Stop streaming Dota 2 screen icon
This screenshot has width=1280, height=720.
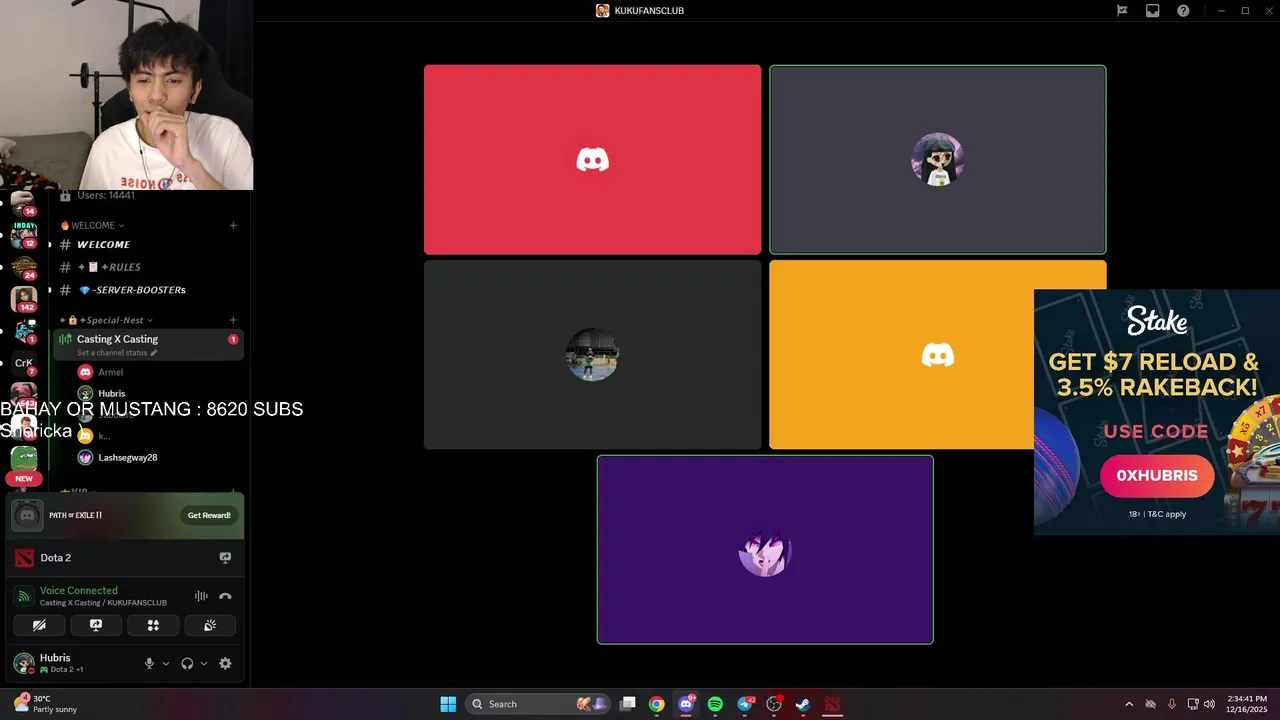click(x=225, y=558)
